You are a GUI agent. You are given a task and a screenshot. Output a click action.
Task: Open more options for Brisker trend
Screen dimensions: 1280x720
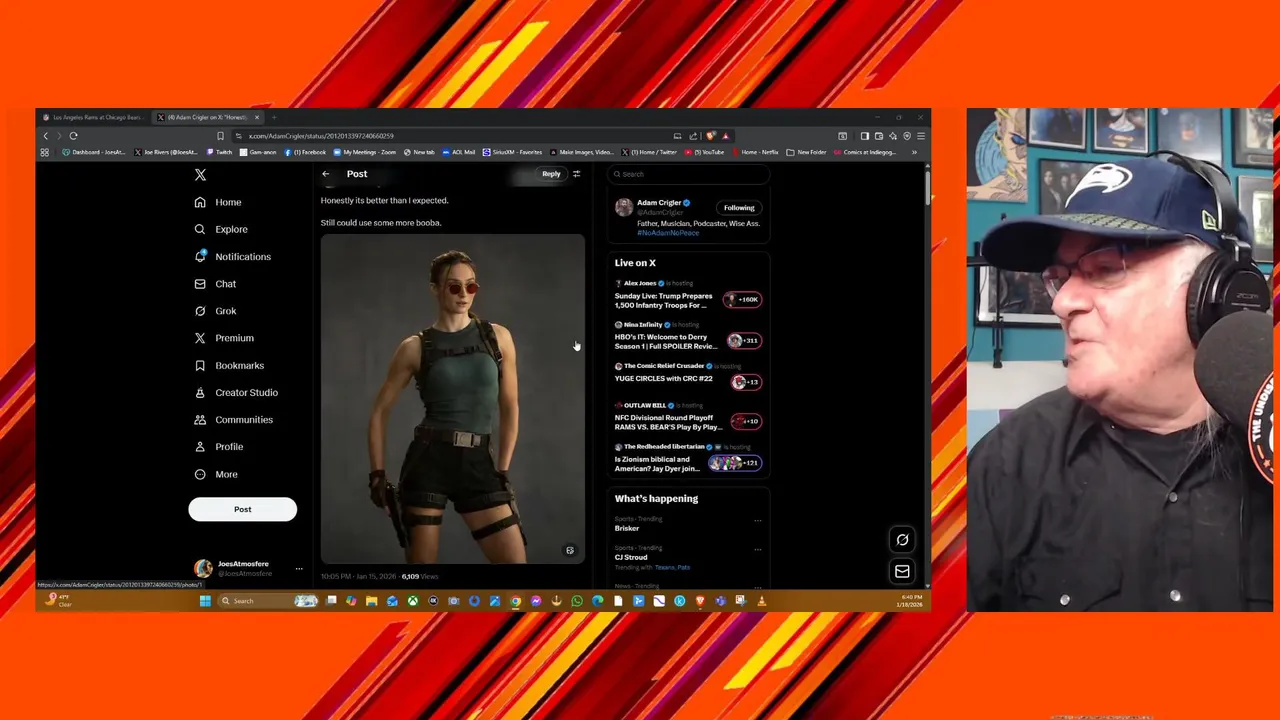coord(757,520)
